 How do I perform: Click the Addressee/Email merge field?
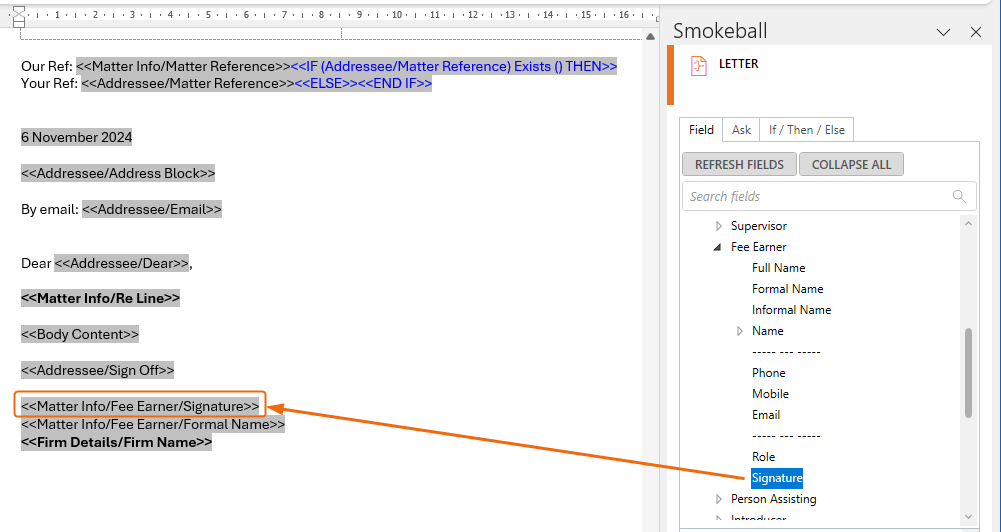pos(152,209)
